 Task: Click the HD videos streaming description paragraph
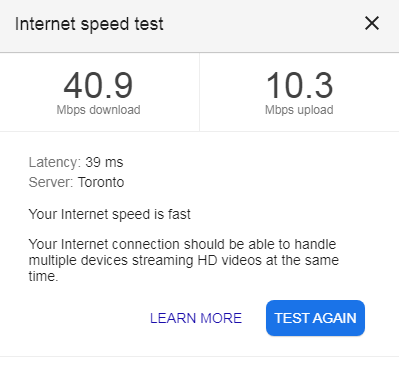(184, 260)
